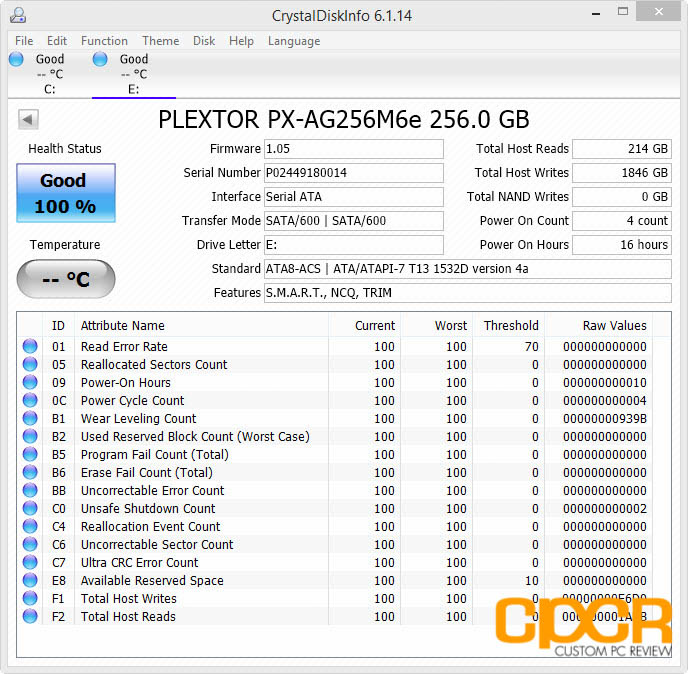Screen dimensions: 688x674
Task: Open the Language menu
Action: (x=294, y=41)
